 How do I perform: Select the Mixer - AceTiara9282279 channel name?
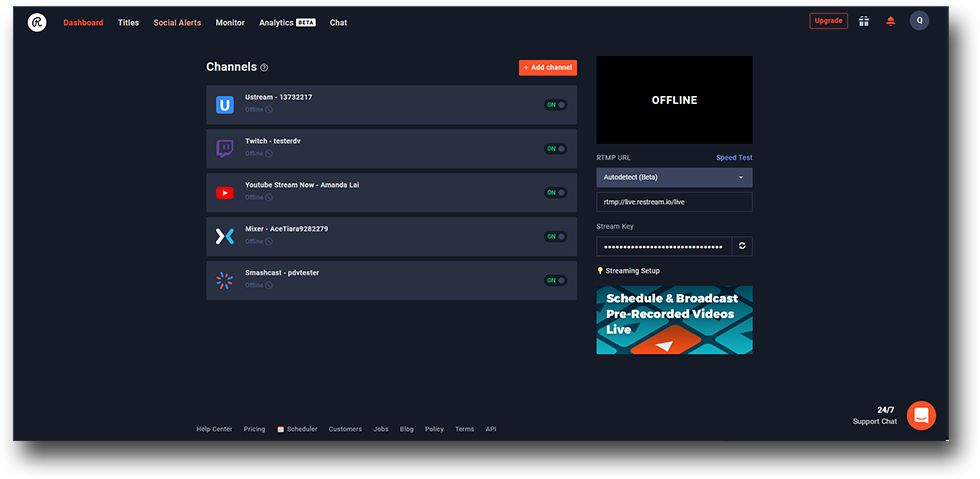tap(286, 229)
